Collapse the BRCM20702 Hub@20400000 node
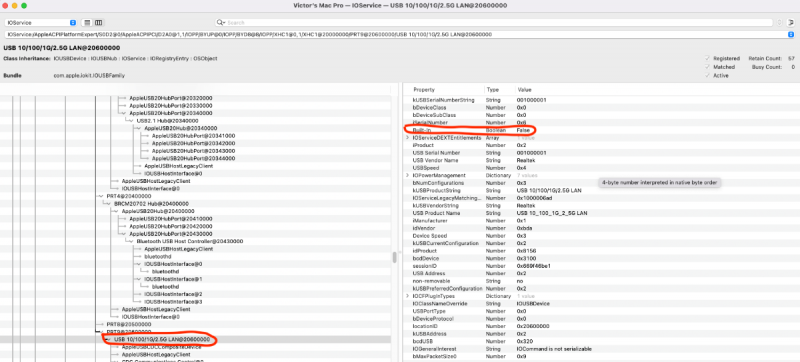 [107, 203]
